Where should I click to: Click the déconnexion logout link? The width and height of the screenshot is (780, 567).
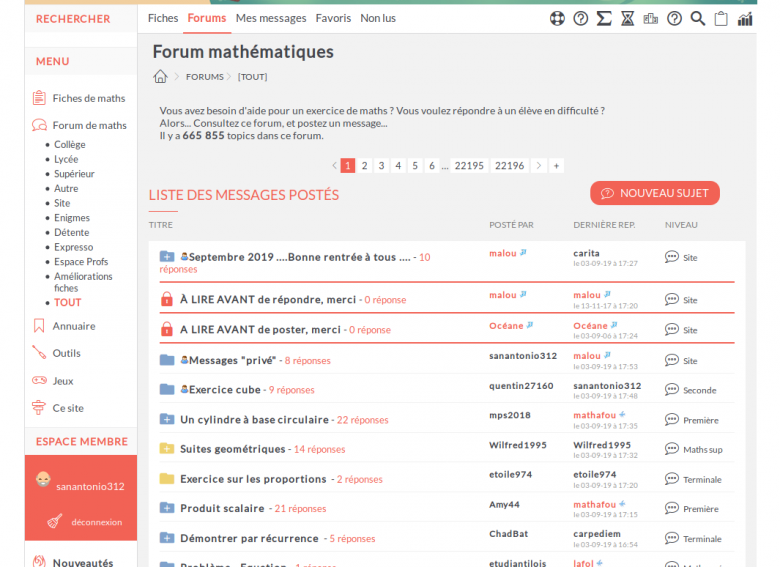point(97,521)
